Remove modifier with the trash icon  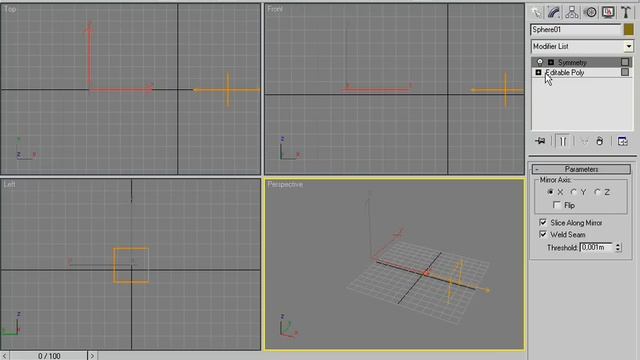pyautogui.click(x=600, y=141)
